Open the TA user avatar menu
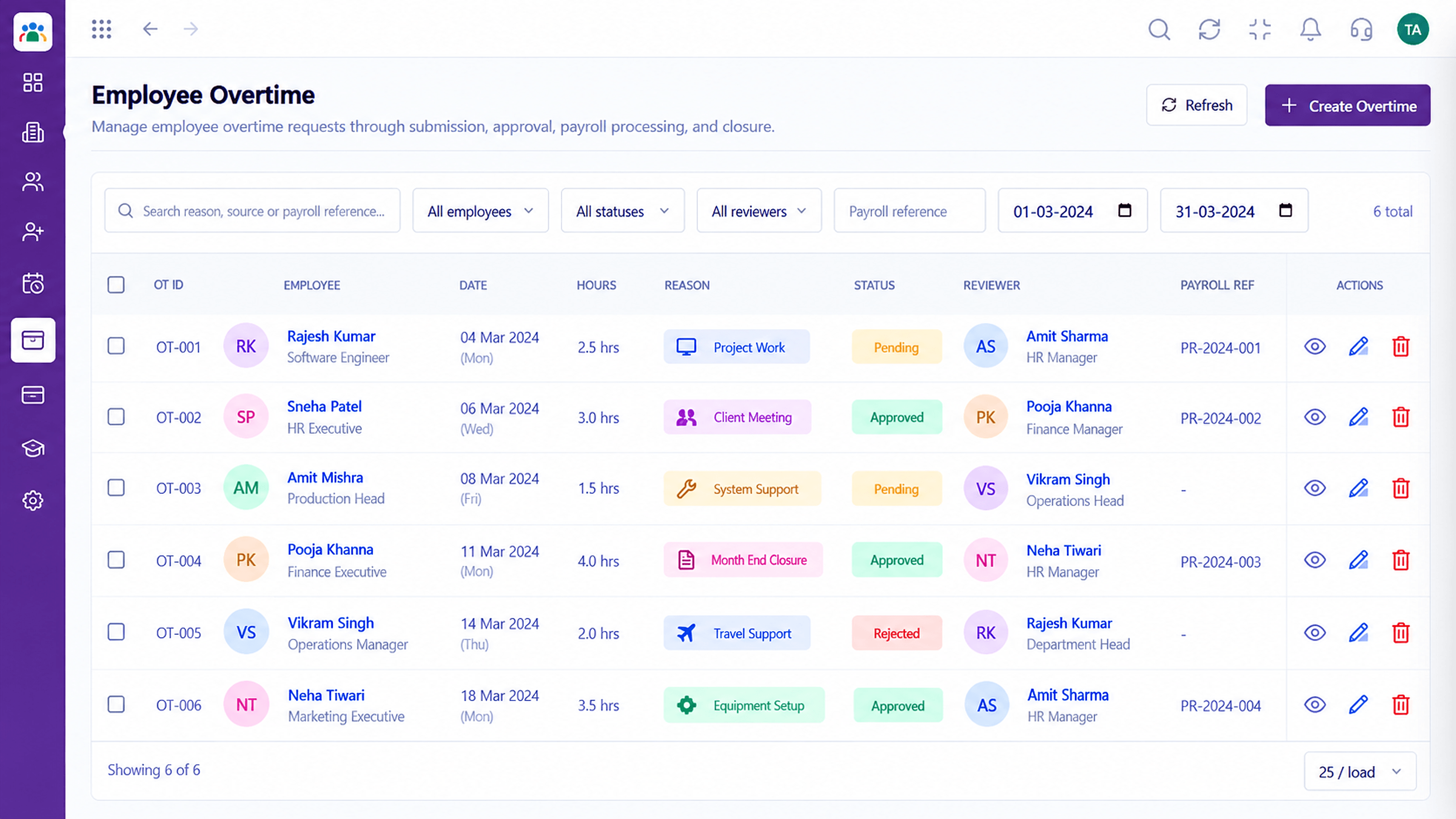This screenshot has width=1456, height=819. click(1412, 29)
